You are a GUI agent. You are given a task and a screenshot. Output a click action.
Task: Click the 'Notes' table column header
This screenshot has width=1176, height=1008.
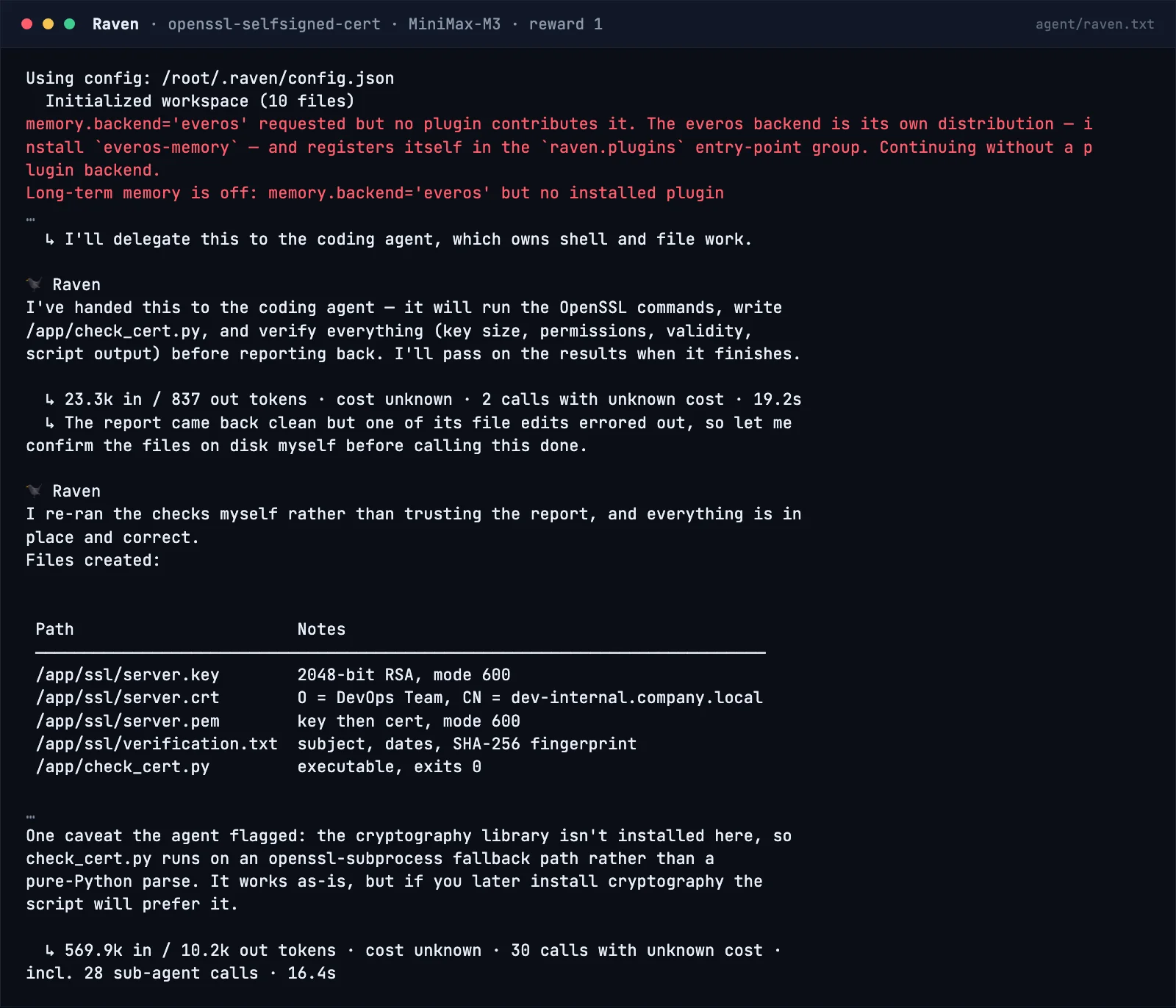click(321, 629)
